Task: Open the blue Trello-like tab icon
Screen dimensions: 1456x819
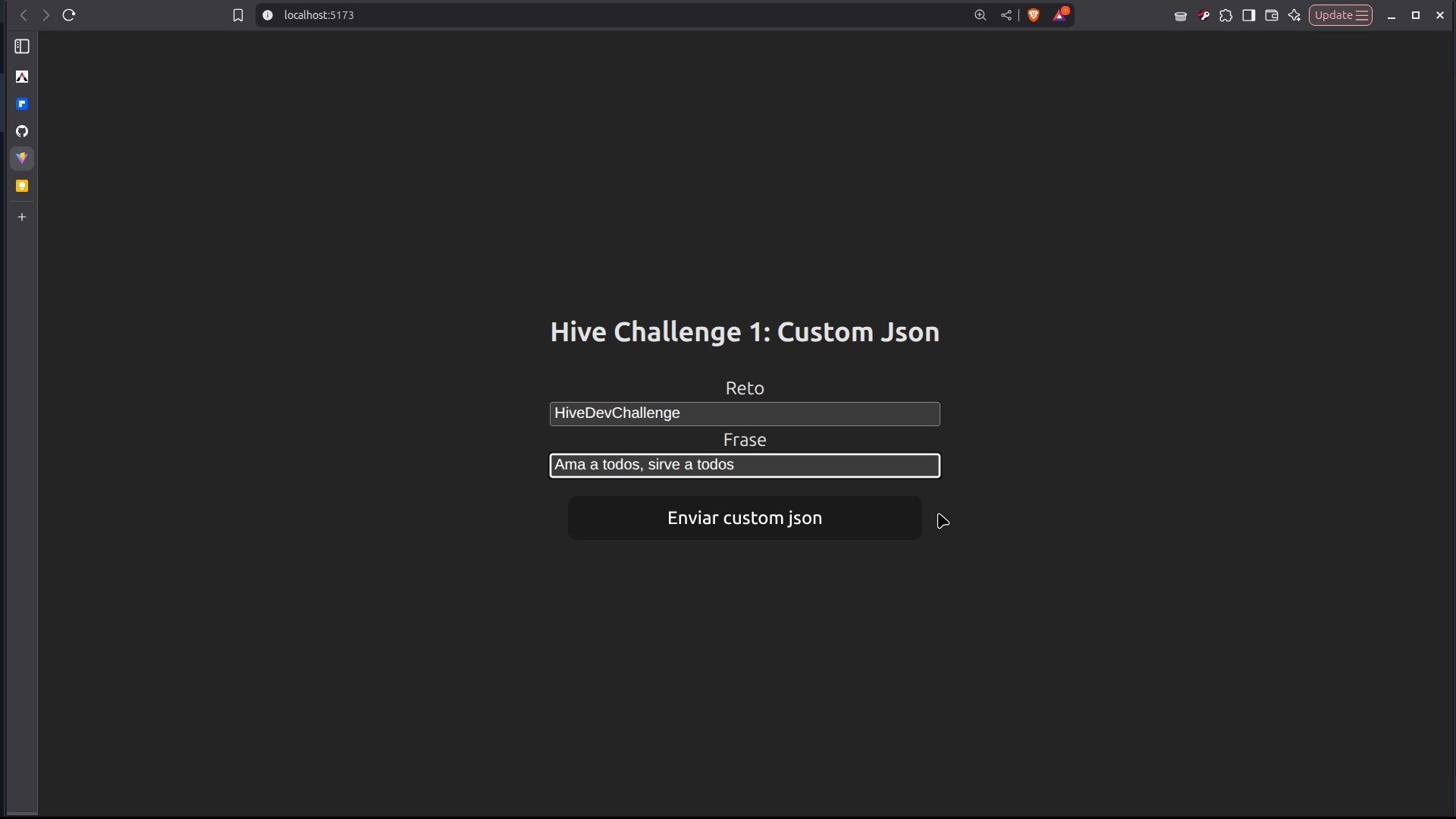Action: (x=22, y=104)
